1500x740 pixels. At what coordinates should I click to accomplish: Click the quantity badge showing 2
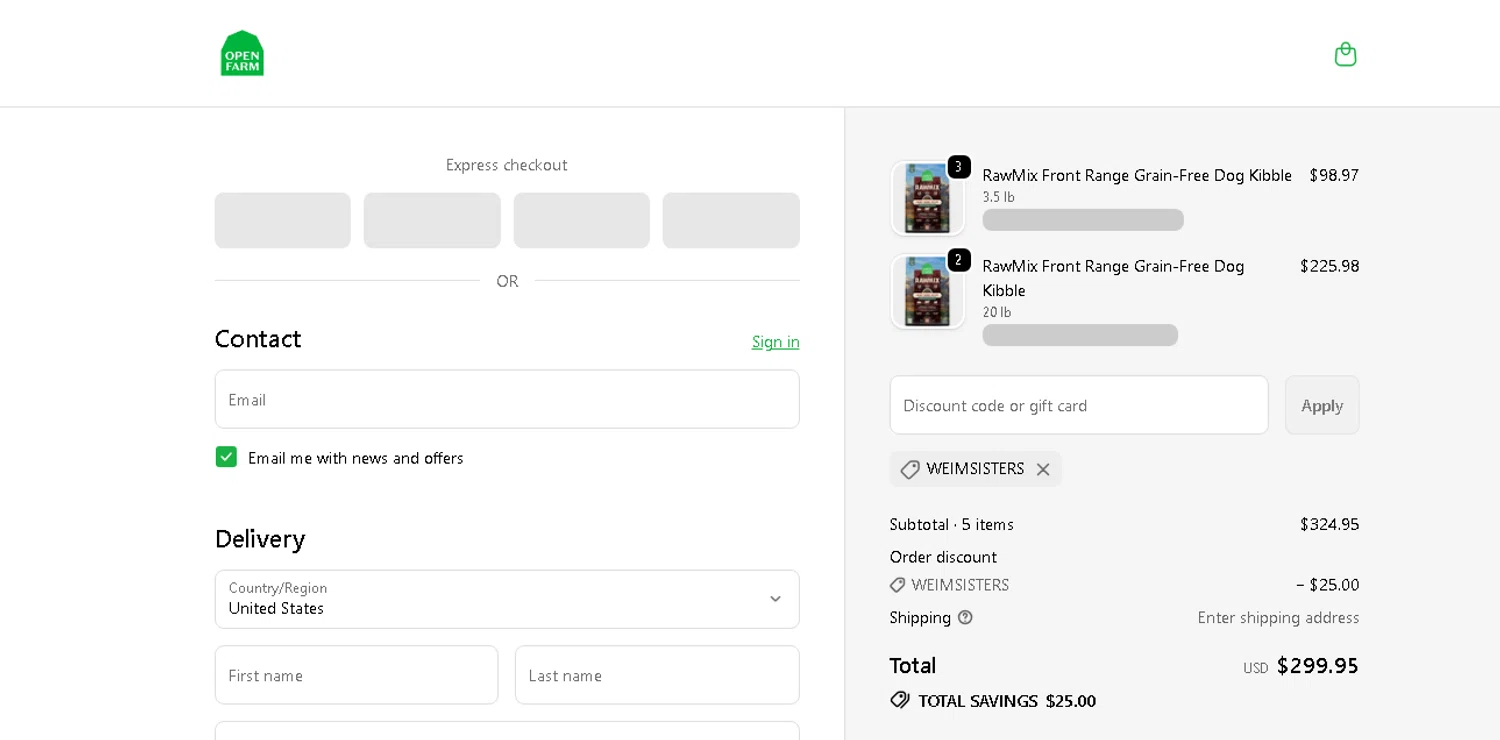click(x=959, y=260)
